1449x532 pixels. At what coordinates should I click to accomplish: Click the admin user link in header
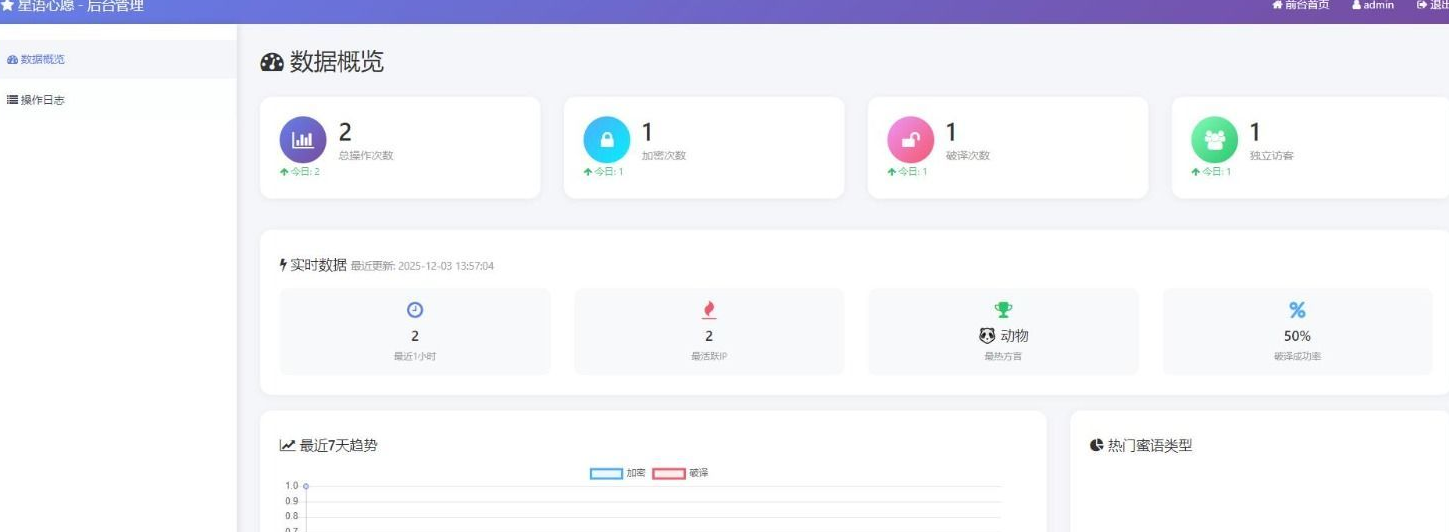[1373, 5]
